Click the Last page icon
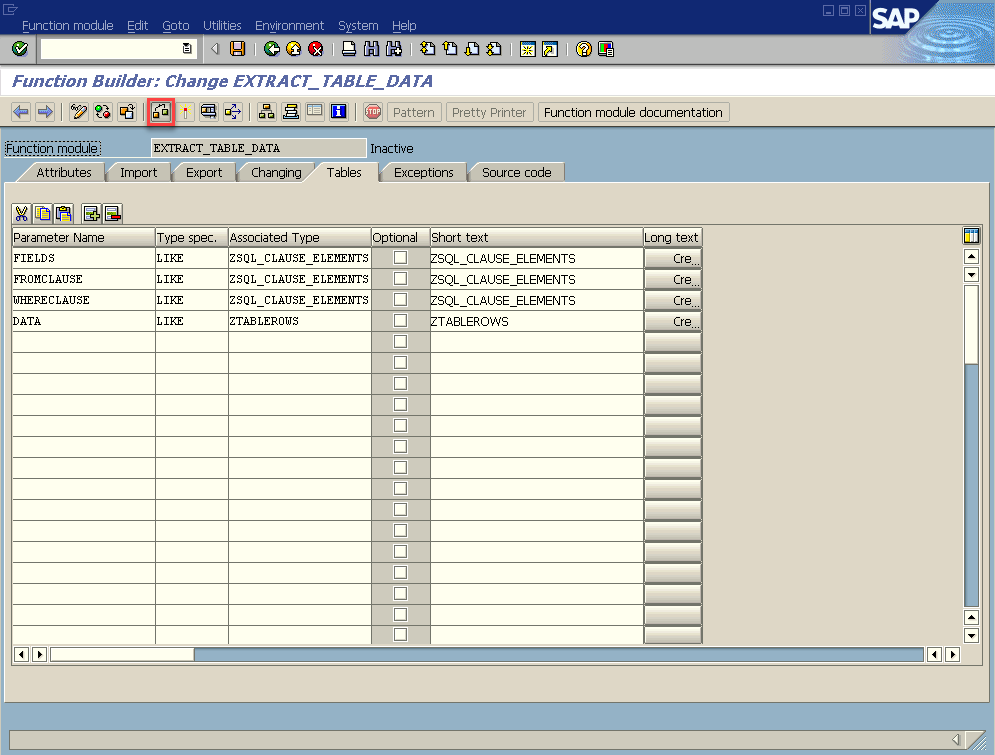995x755 pixels. 494,49
